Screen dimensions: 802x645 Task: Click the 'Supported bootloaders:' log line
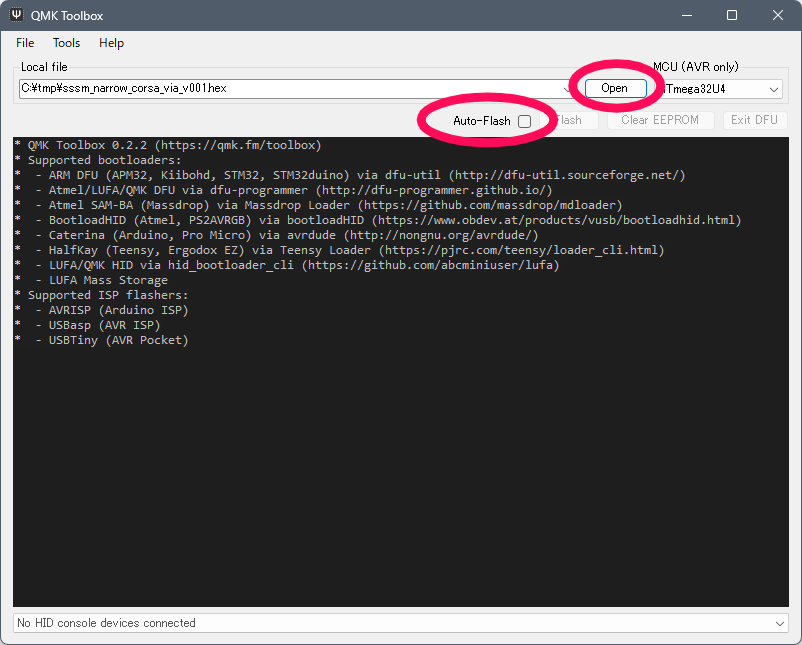(98, 160)
